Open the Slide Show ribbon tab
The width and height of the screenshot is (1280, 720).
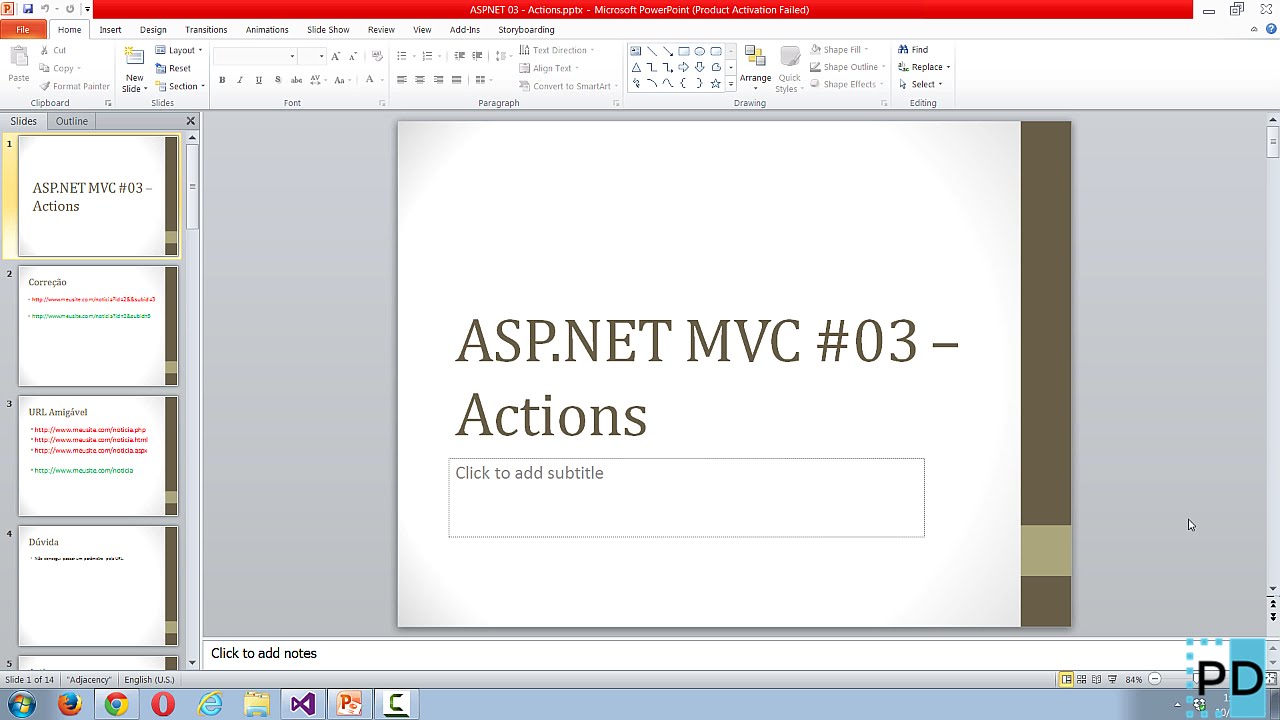328,30
